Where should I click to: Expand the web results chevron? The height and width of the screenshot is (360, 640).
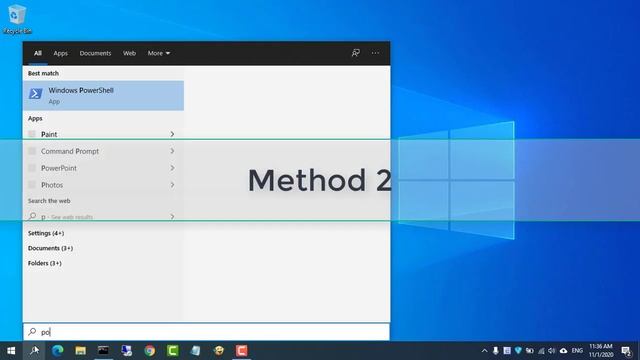pos(172,217)
